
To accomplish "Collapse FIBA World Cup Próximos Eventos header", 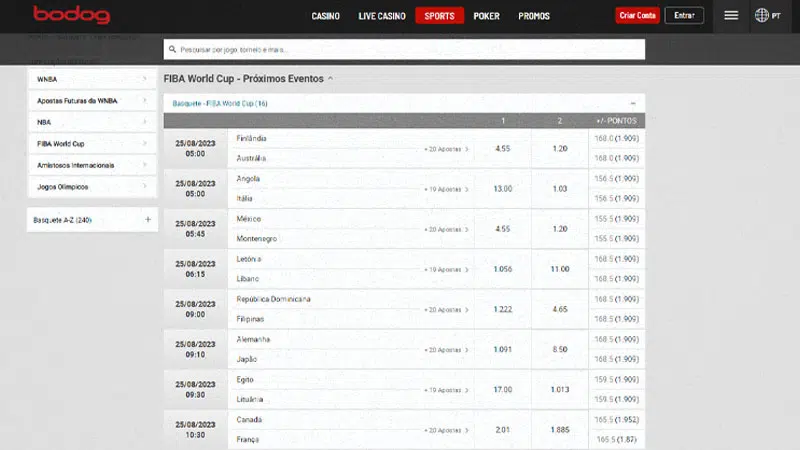I will coord(331,78).
